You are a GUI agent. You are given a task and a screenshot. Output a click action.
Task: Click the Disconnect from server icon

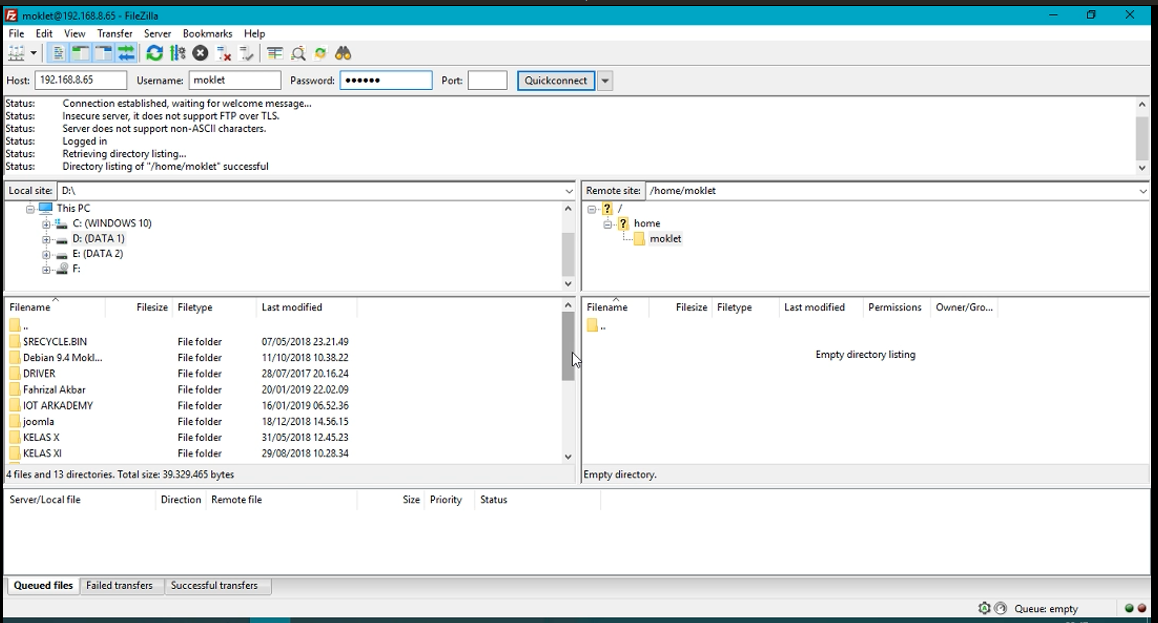tap(224, 53)
